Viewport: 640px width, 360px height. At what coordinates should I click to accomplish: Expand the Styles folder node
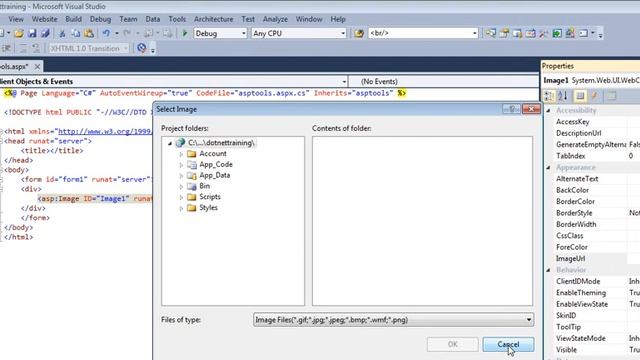click(181, 208)
